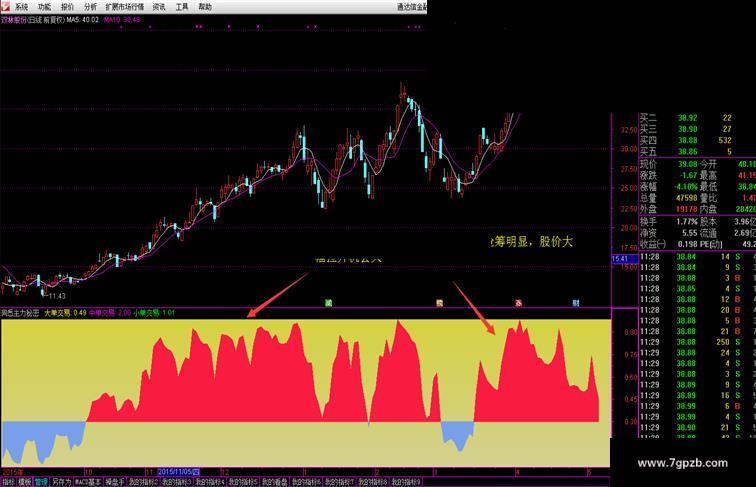
Task: Switch to the 我的指标5 tab
Action: pos(243,482)
